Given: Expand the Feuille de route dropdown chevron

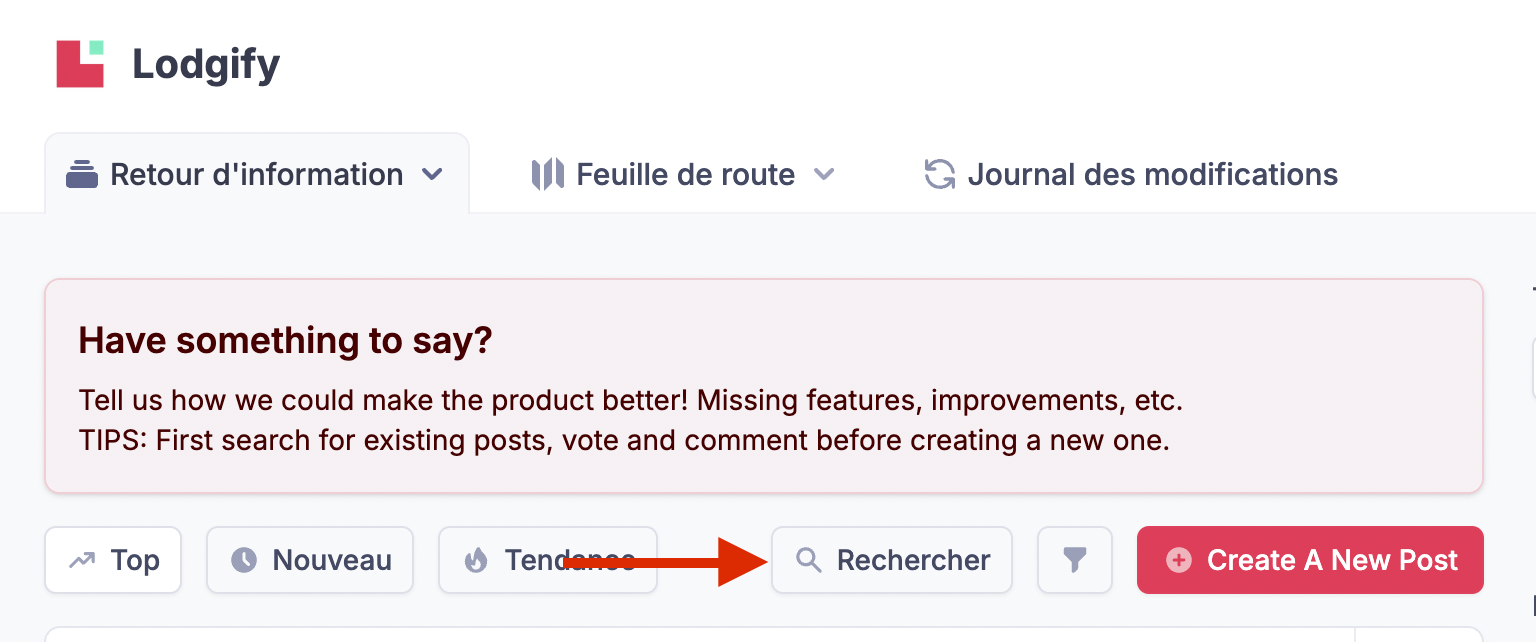Looking at the screenshot, I should pos(824,175).
